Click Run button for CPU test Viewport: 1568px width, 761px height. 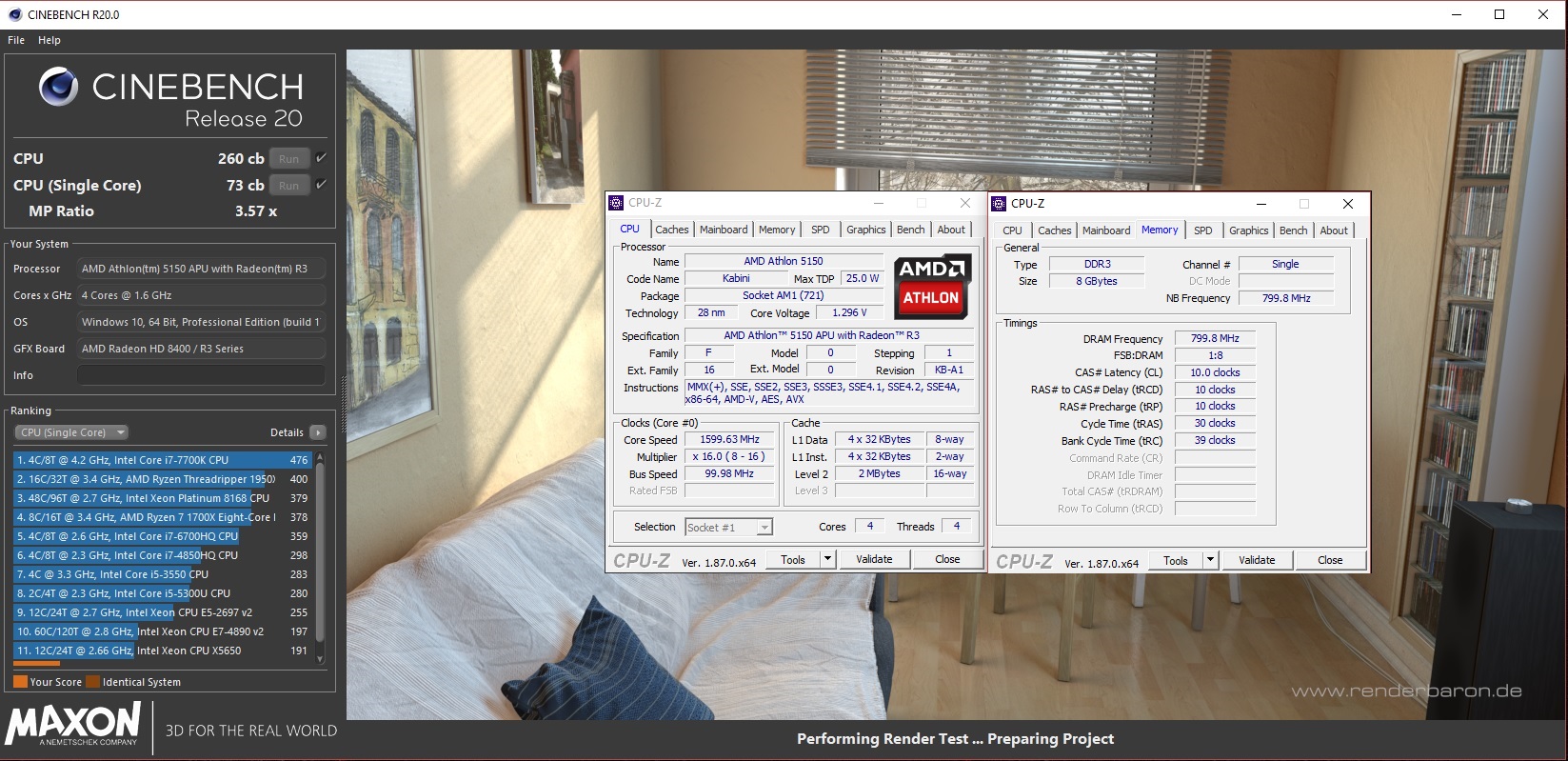coord(289,159)
